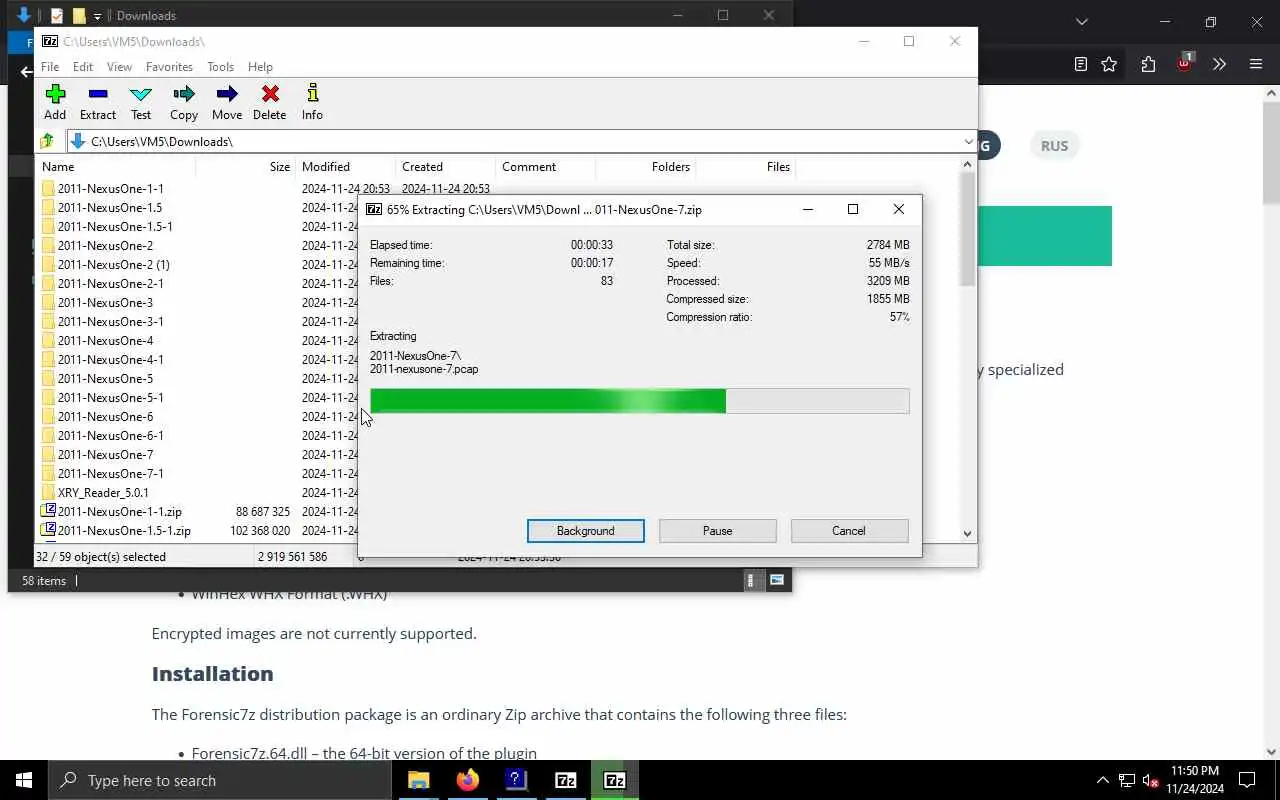Click the Add toolbar icon in 7-Zip

55,102
